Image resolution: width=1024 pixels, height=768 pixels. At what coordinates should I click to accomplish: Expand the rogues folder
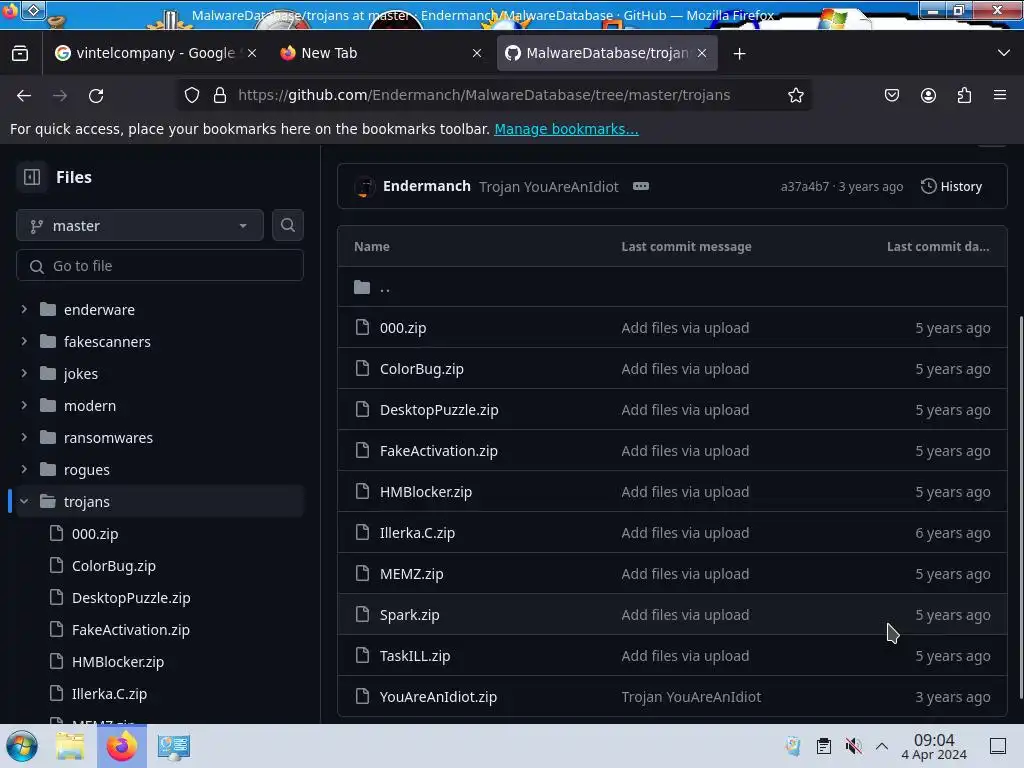[x=24, y=470]
